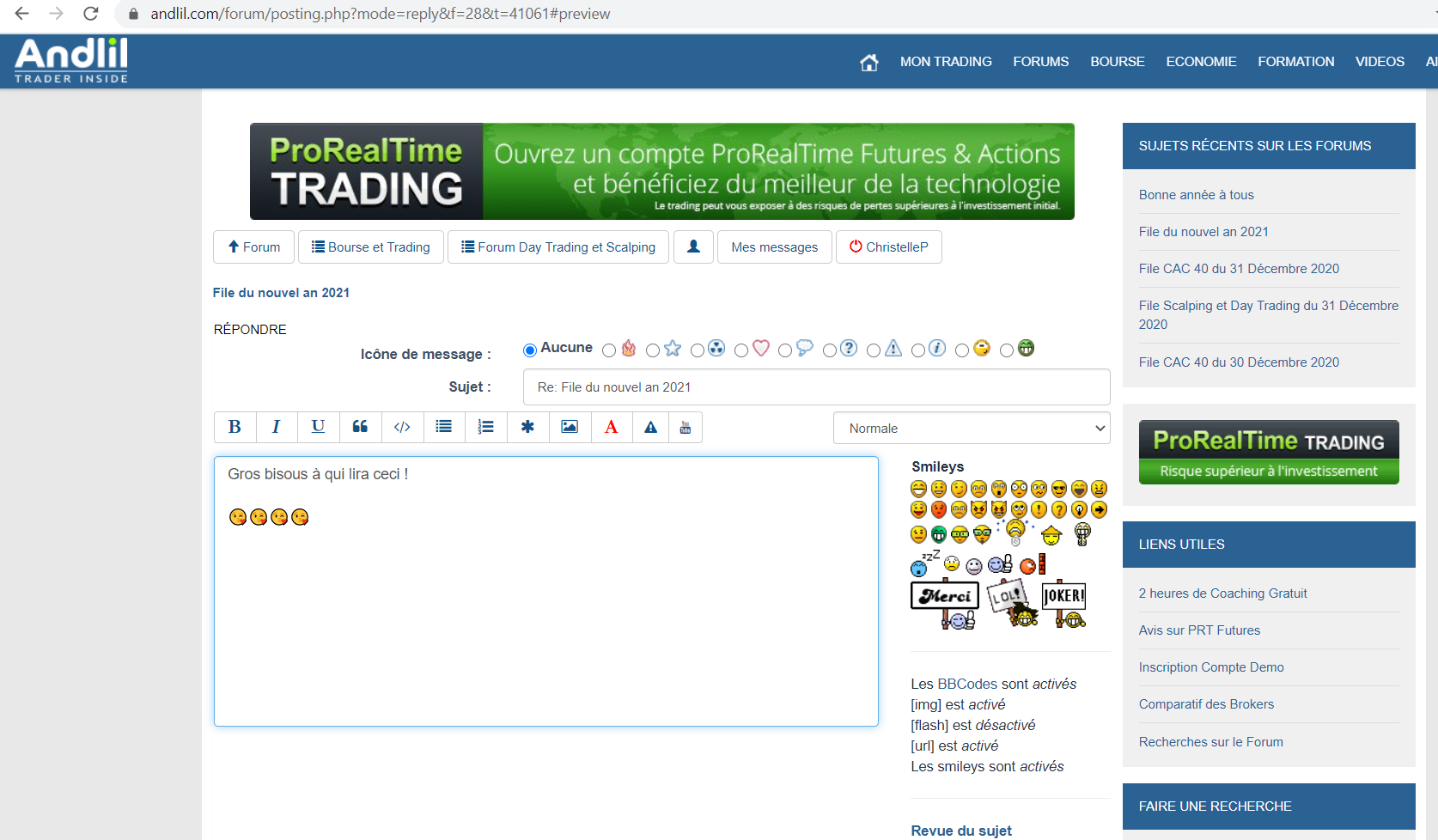
Task: Insert the yellow question mark smiley
Action: coord(1059,510)
